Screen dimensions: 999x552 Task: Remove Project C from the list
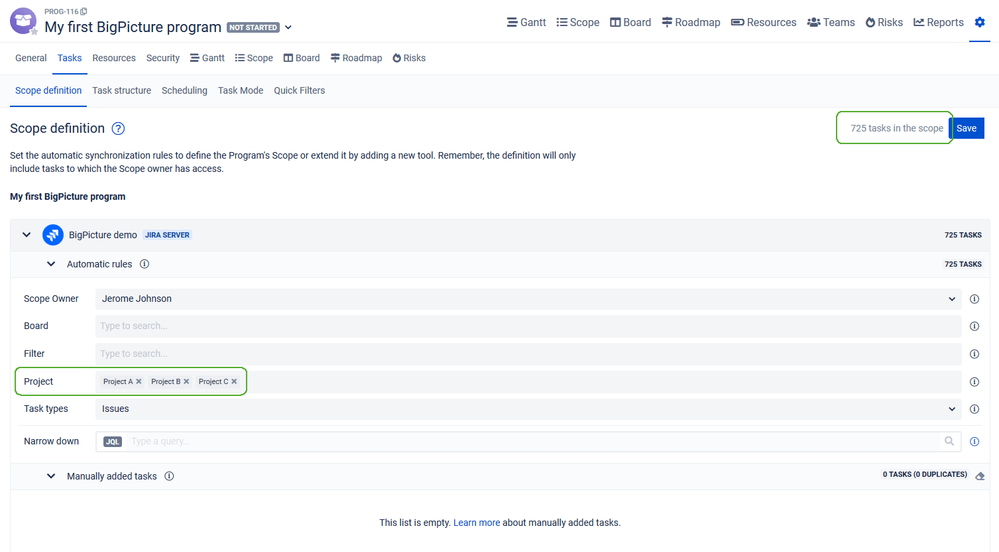pyautogui.click(x=234, y=382)
